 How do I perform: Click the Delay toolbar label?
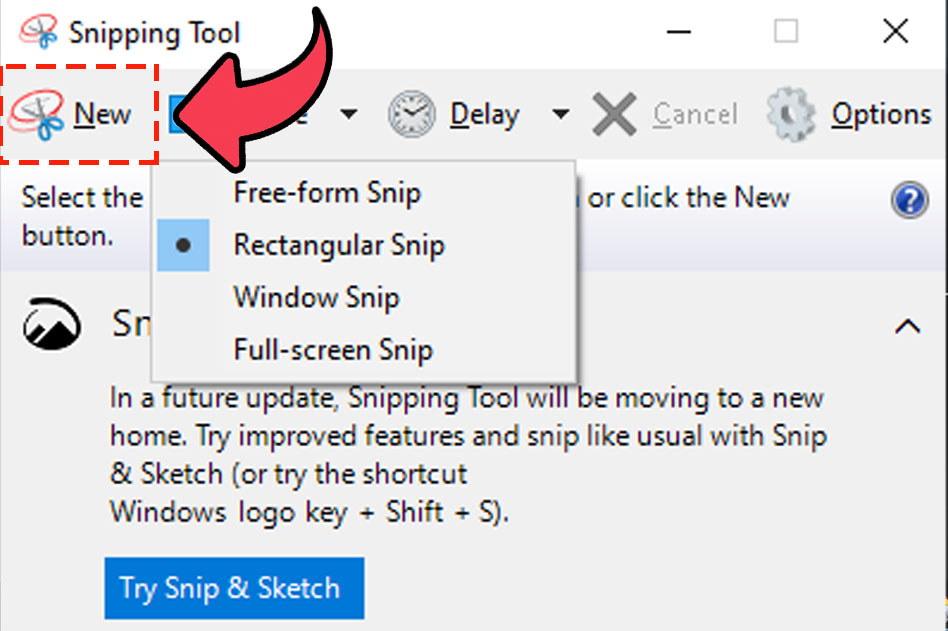pos(485,115)
